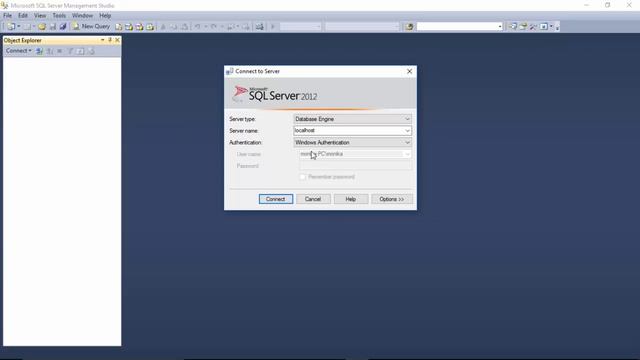
Task: Open the View menu
Action: pos(40,16)
